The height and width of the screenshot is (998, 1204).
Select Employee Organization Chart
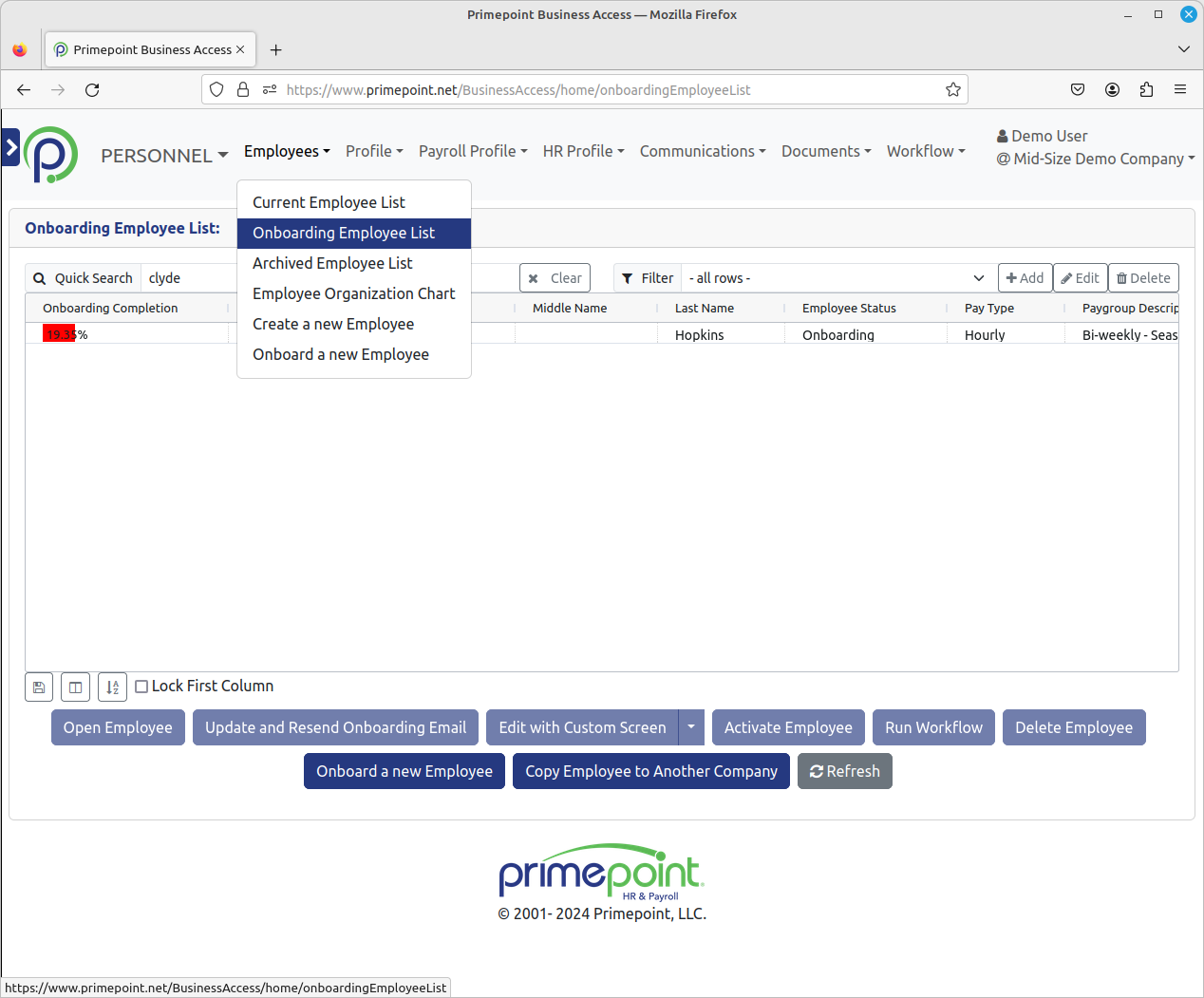tap(354, 293)
